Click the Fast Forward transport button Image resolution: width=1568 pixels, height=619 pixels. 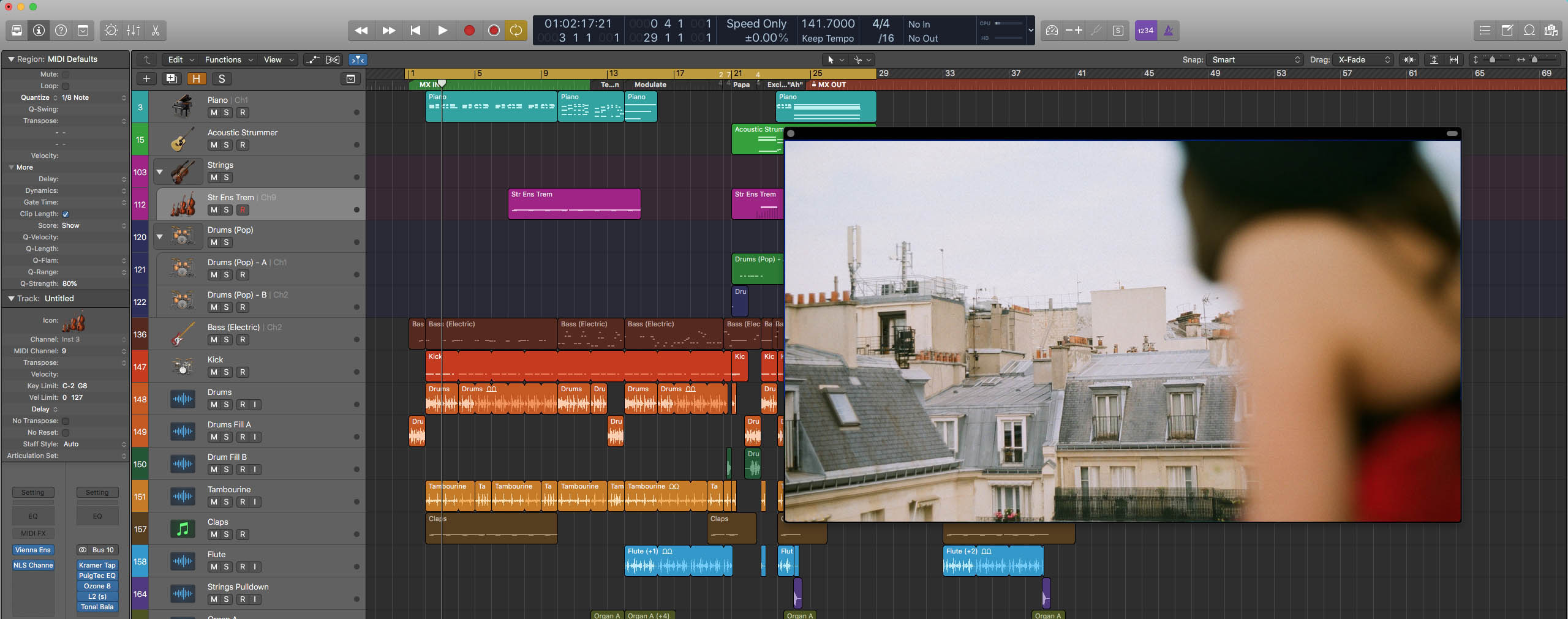click(388, 30)
